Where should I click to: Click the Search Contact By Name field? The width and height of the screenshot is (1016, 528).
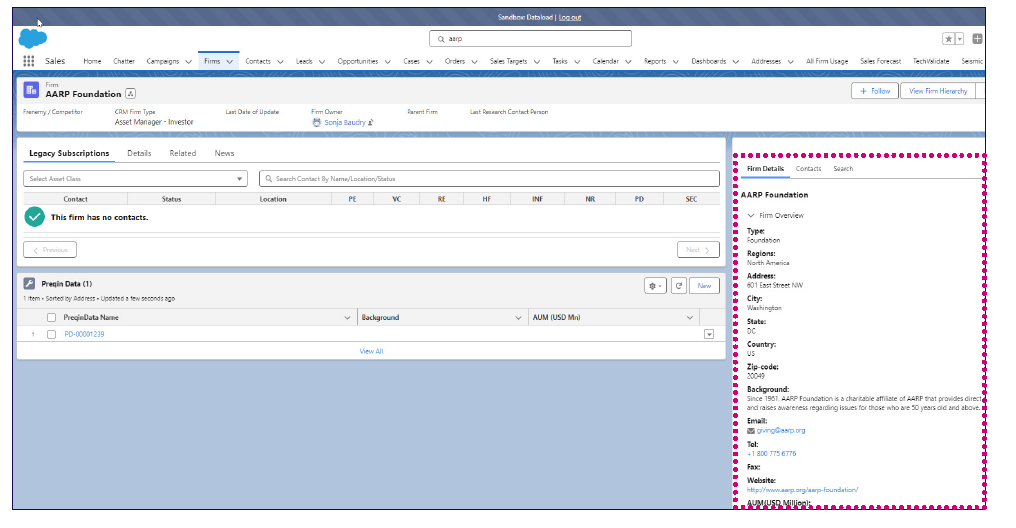click(x=489, y=179)
